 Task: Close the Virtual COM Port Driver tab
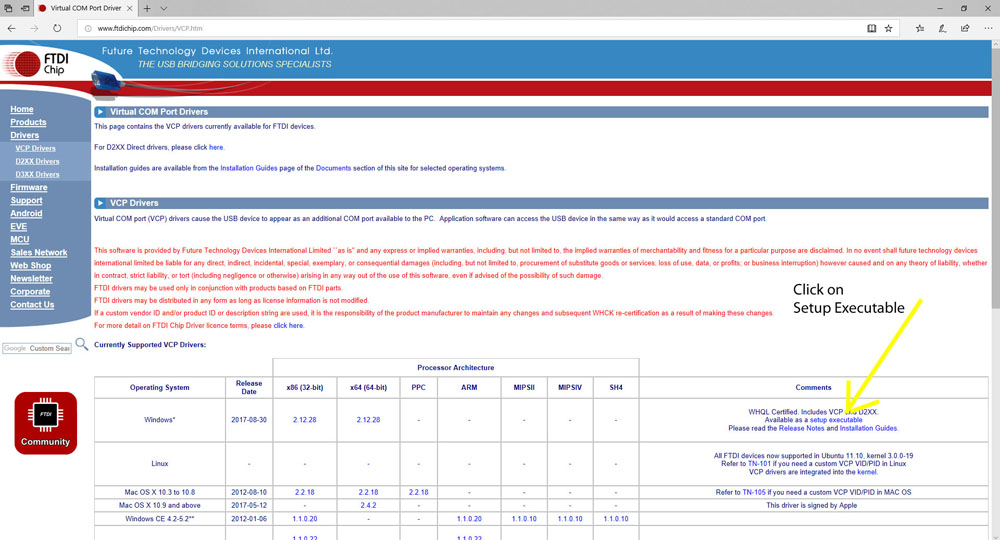pos(129,8)
